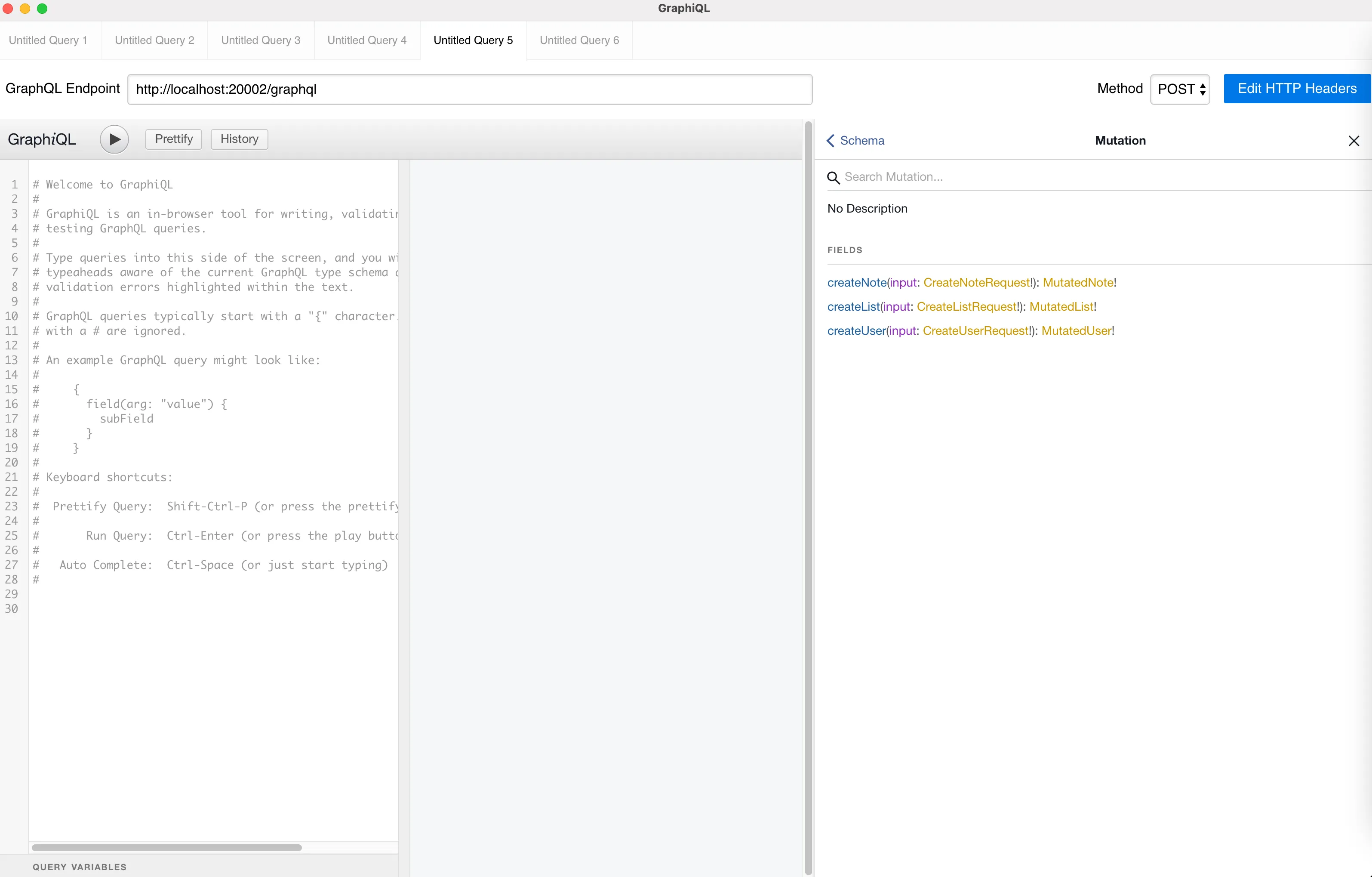Screen dimensions: 1372x877
Task: Click the "# Keyboard shortcuts:" comment line
Action: (x=102, y=477)
